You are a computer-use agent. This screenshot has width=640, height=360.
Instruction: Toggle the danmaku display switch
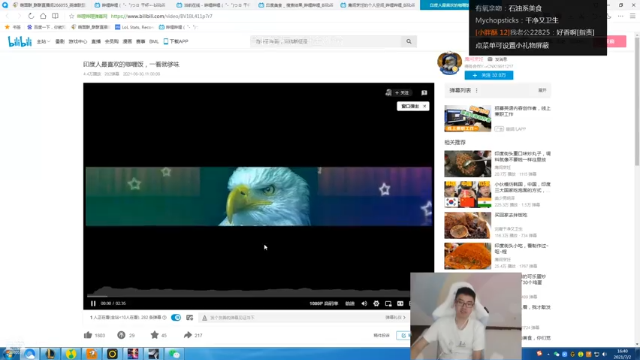[176, 318]
